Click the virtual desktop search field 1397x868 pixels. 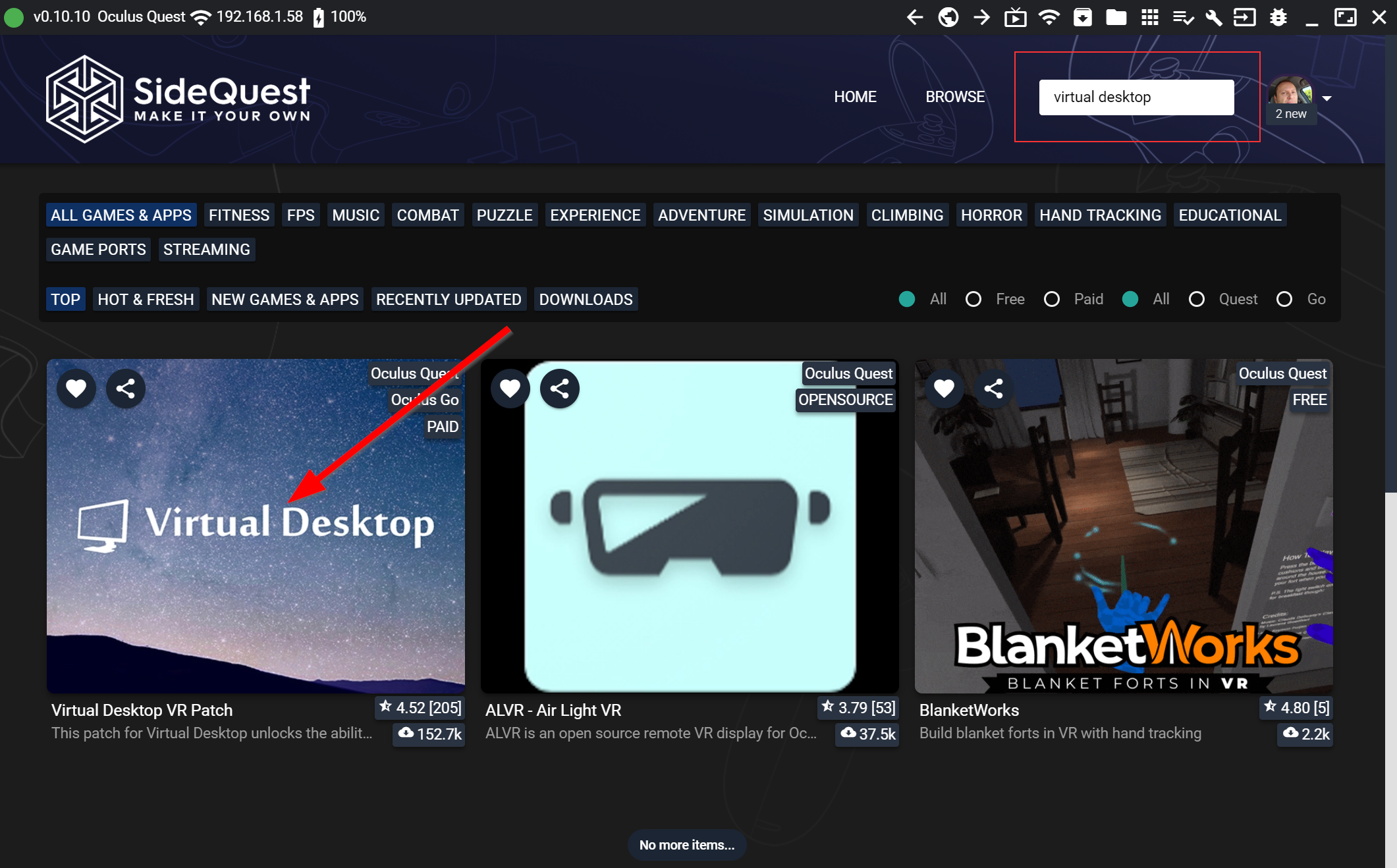(x=1136, y=97)
